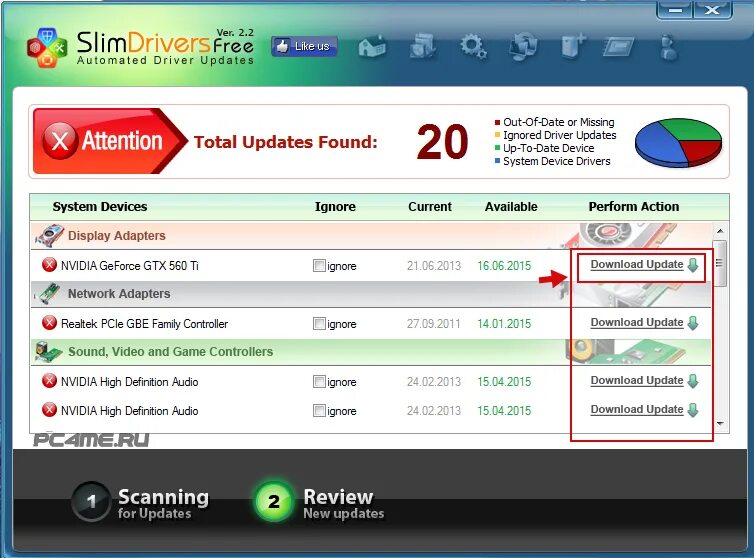Click red X beside Realtek PCIe GBE Family Controller
This screenshot has height=558, width=754.
pyautogui.click(x=49, y=323)
